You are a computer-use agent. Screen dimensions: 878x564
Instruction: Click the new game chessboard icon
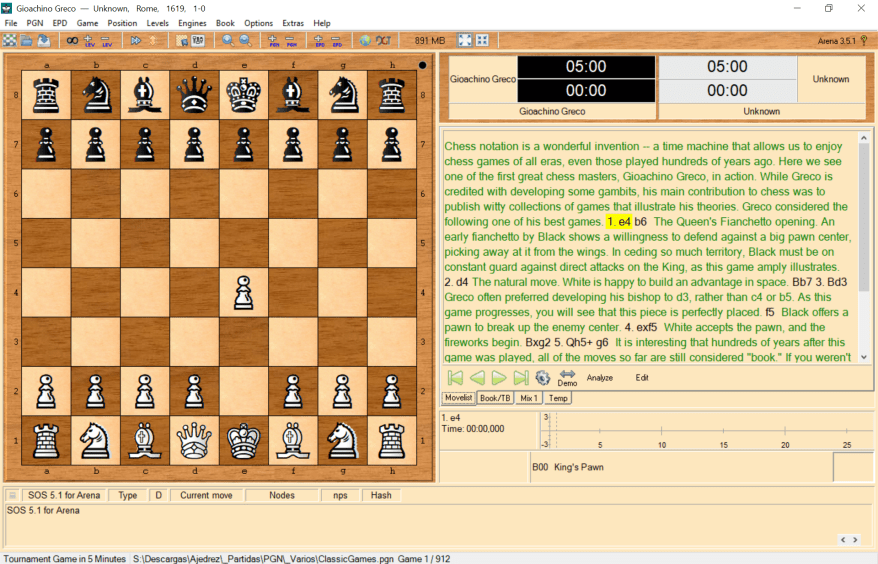tap(10, 40)
